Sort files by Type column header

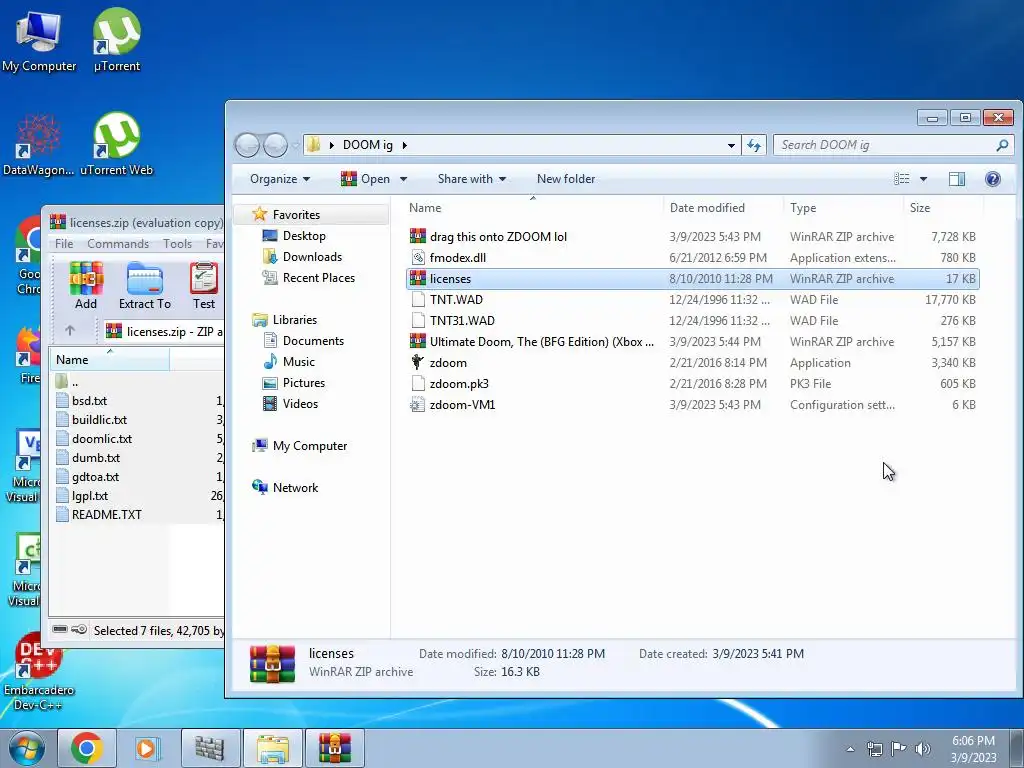(843, 208)
